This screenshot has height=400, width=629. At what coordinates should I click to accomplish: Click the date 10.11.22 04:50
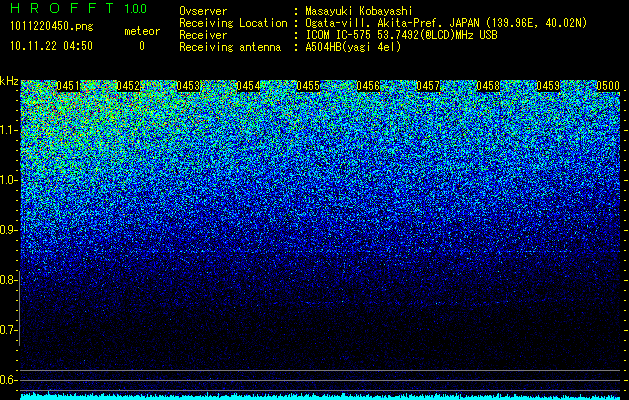click(51, 46)
